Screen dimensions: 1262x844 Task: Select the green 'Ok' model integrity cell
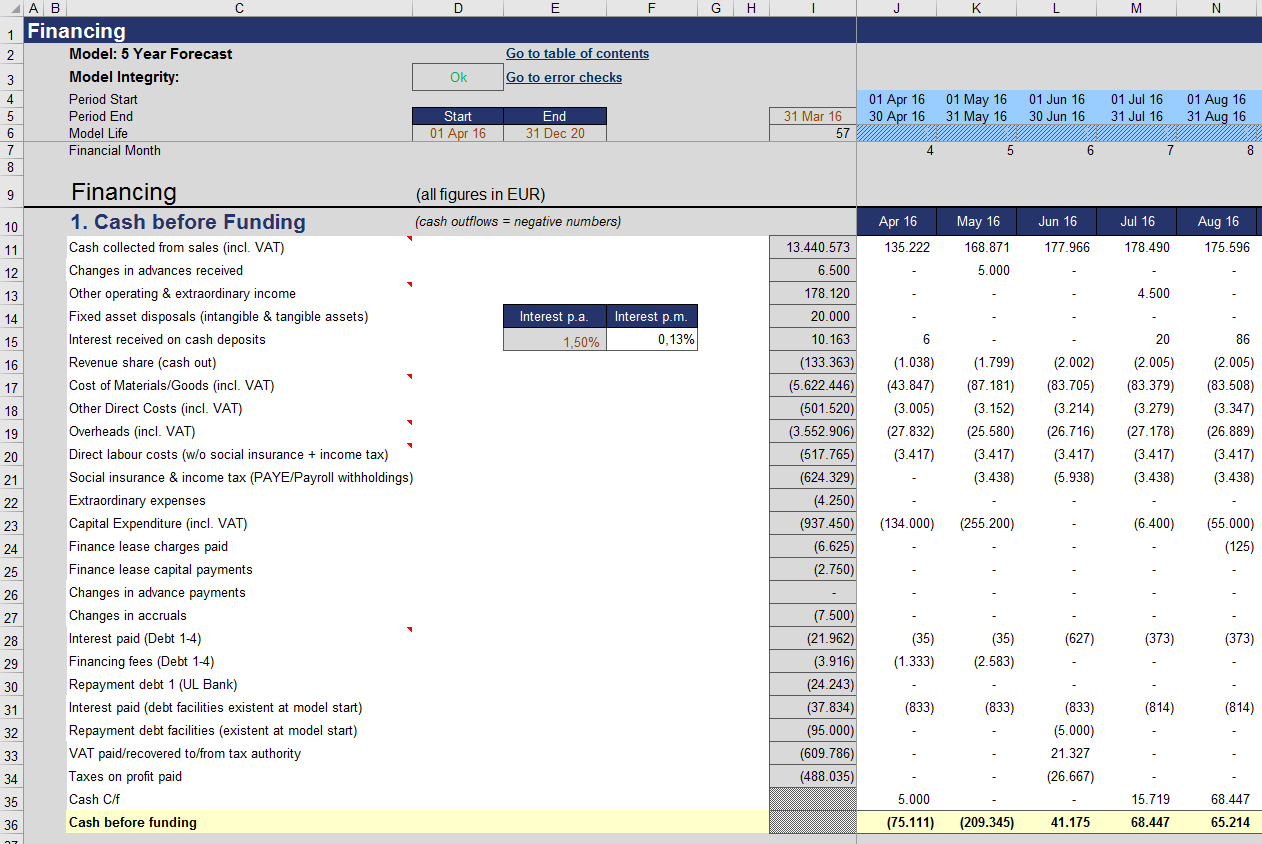[x=458, y=77]
